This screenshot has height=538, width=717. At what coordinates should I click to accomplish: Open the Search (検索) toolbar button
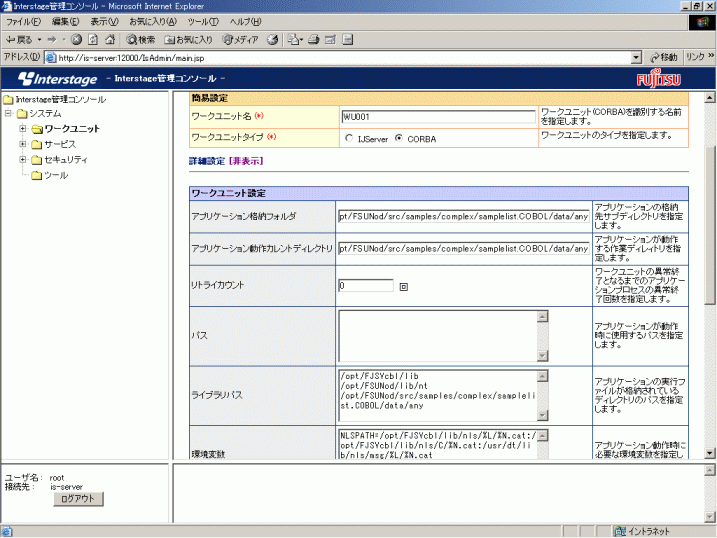141,40
